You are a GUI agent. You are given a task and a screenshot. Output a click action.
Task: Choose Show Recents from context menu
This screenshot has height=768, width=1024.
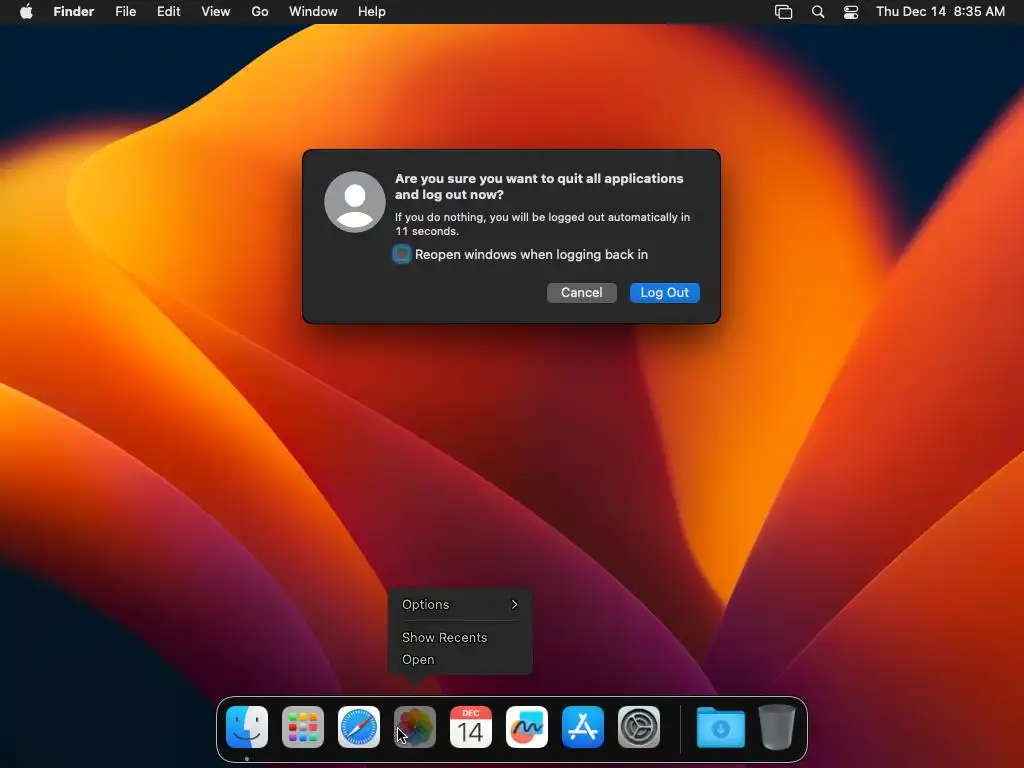point(460,637)
